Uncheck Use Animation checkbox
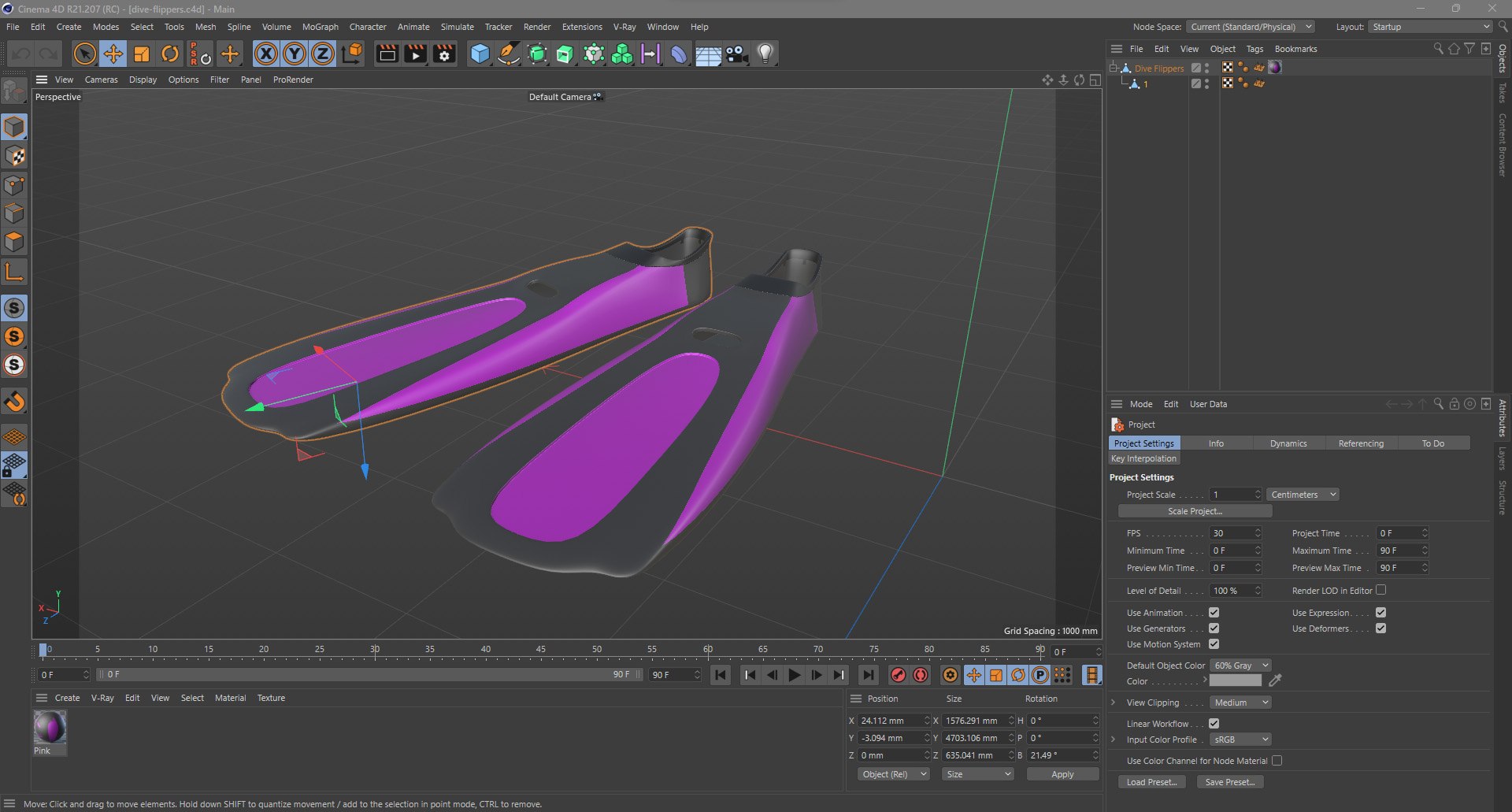The width and height of the screenshot is (1512, 812). (x=1214, y=613)
